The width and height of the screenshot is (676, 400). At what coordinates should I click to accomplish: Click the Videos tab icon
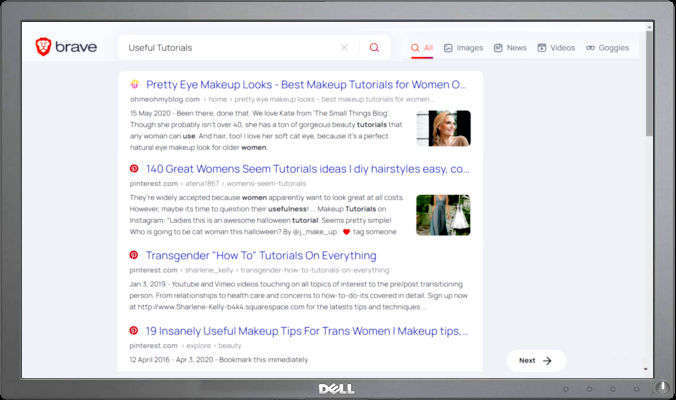(542, 47)
